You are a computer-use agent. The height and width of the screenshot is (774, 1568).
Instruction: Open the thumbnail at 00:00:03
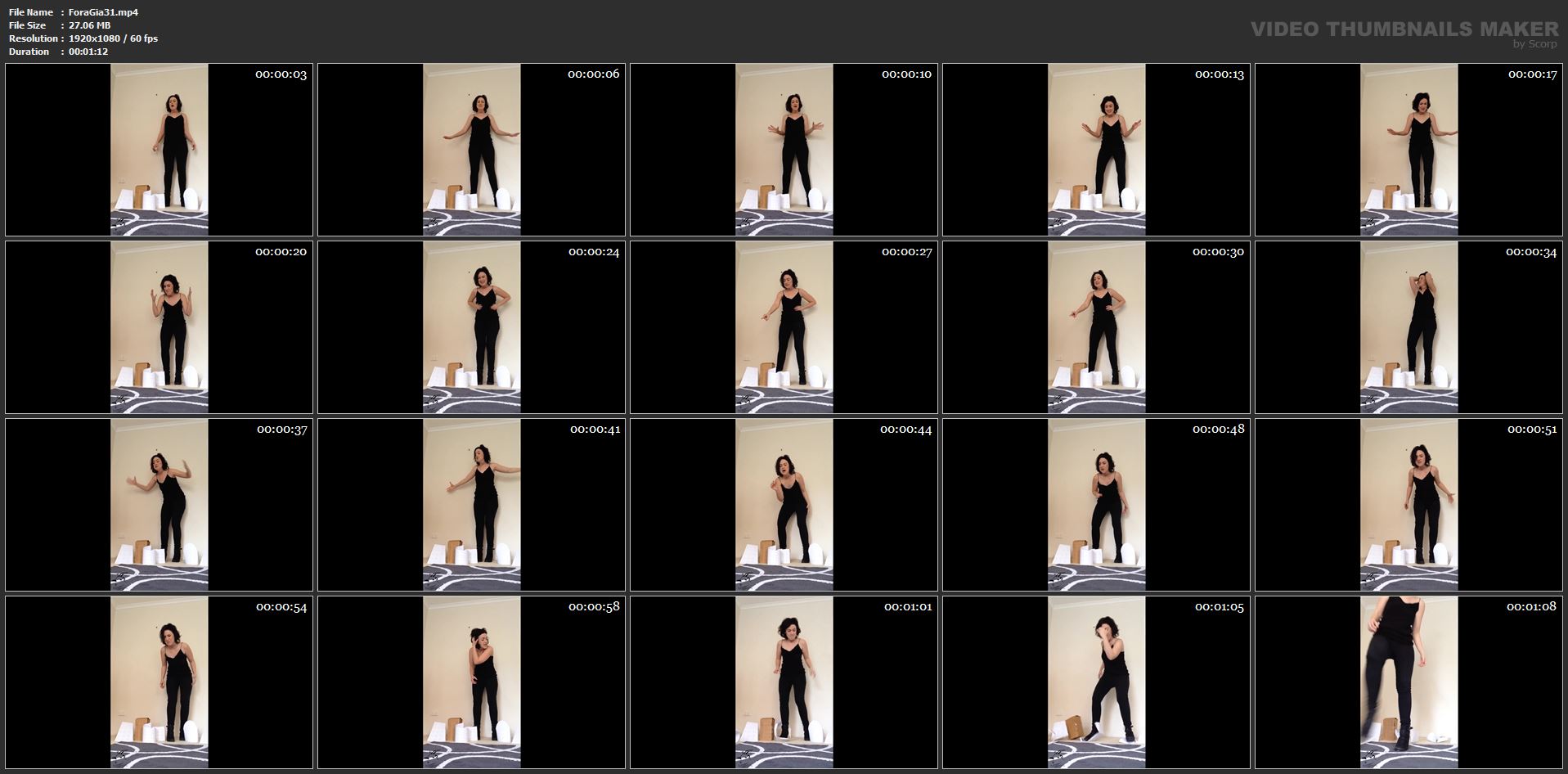pyautogui.click(x=159, y=150)
